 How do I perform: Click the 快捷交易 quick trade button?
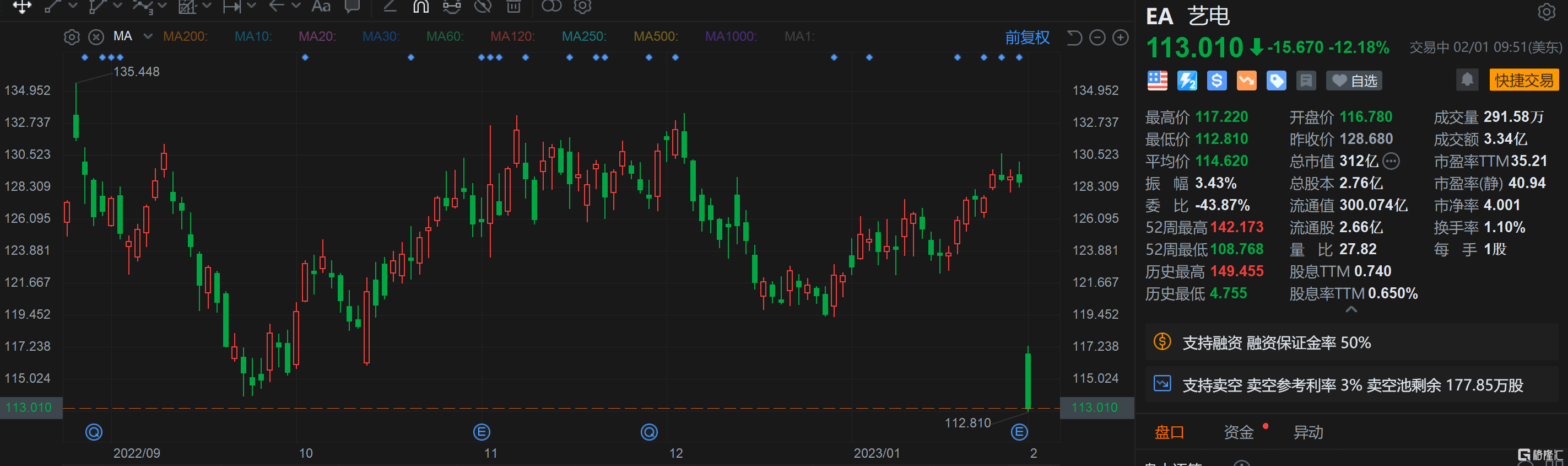(x=1523, y=81)
